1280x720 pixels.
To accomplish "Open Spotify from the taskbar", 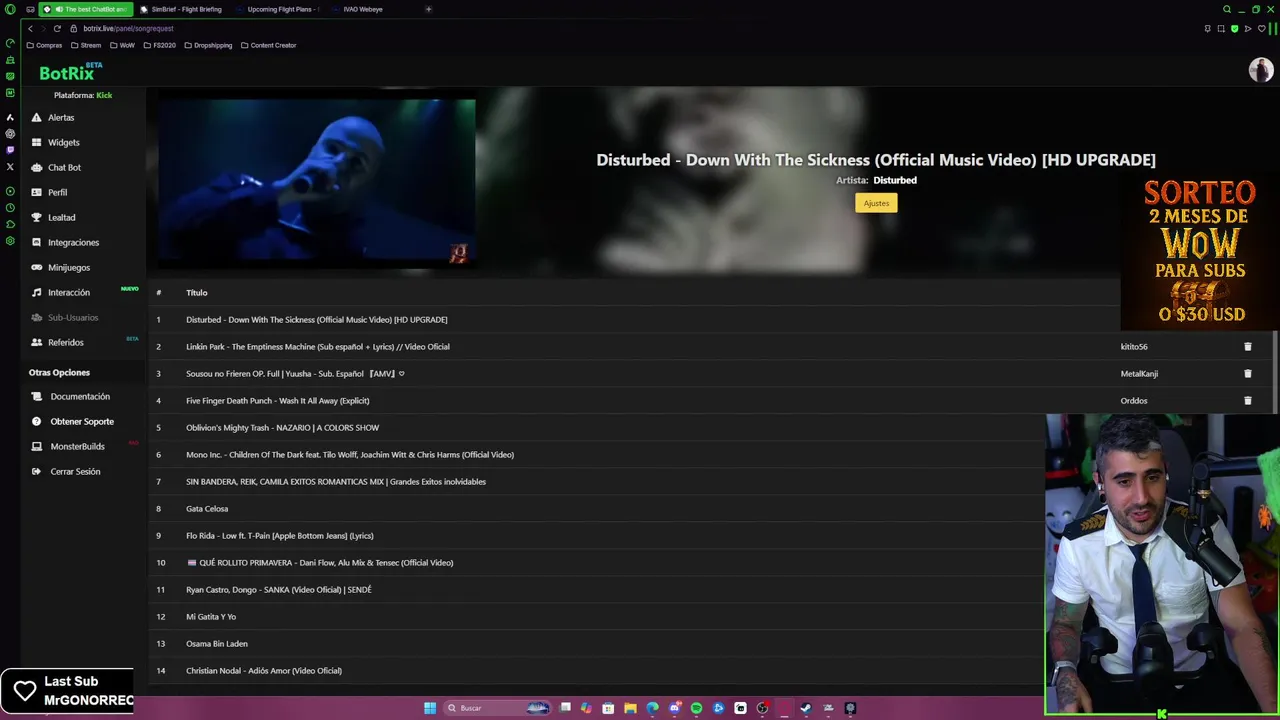I will pyautogui.click(x=696, y=708).
